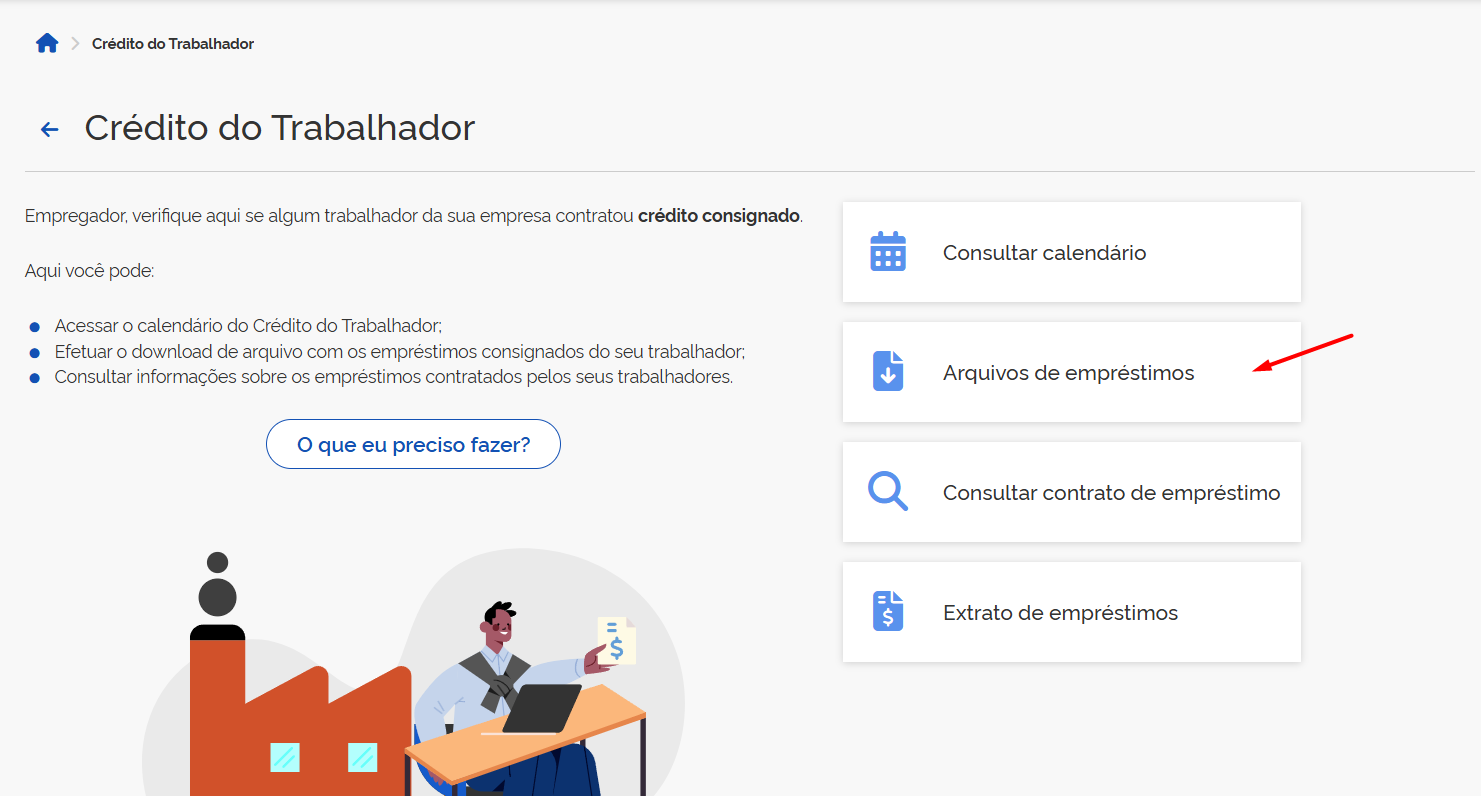Screen dimensions: 1481x796
Task: Open Consultar calendário card
Action: pyautogui.click(x=1071, y=252)
